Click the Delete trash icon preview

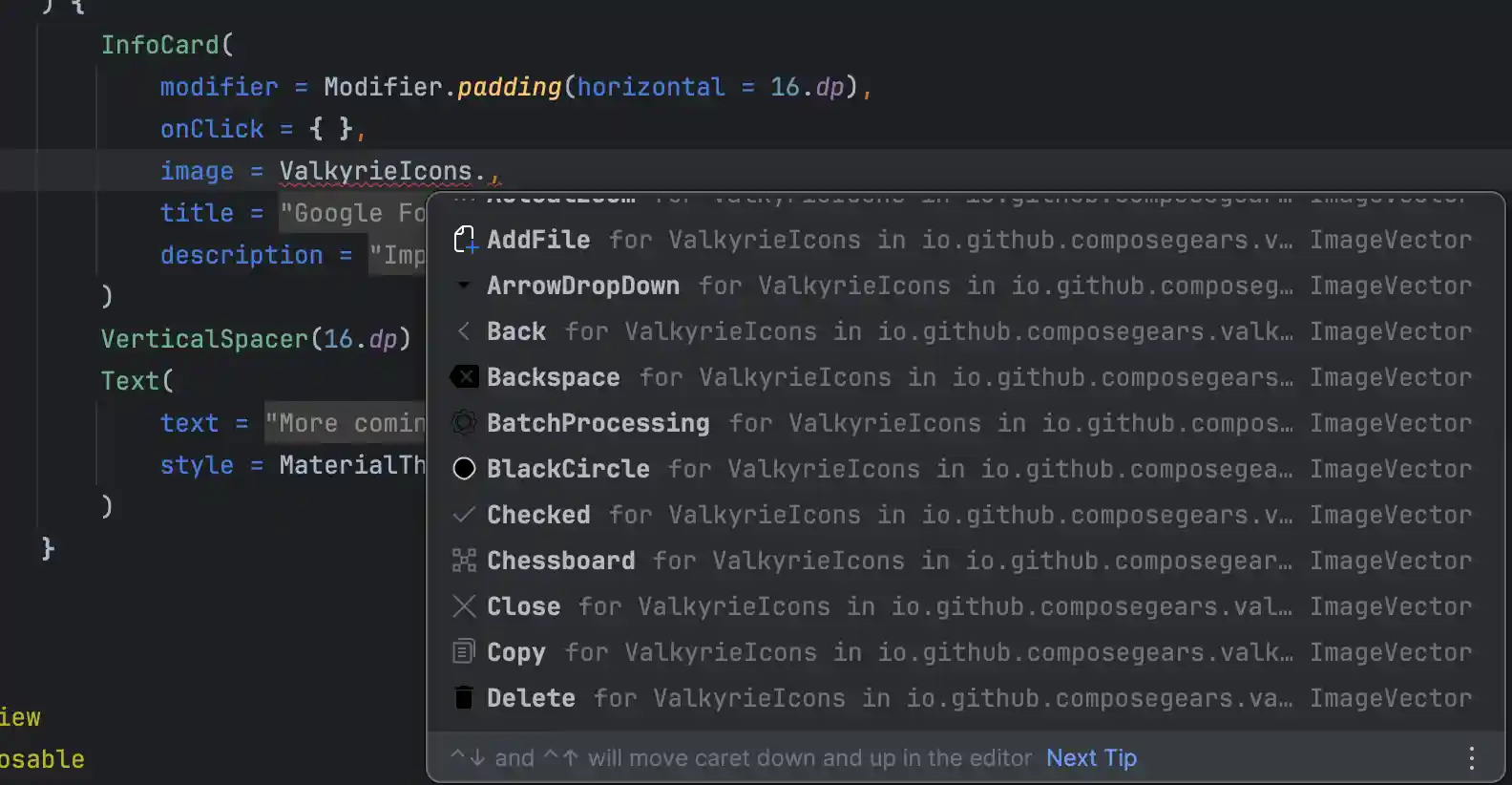tap(464, 698)
